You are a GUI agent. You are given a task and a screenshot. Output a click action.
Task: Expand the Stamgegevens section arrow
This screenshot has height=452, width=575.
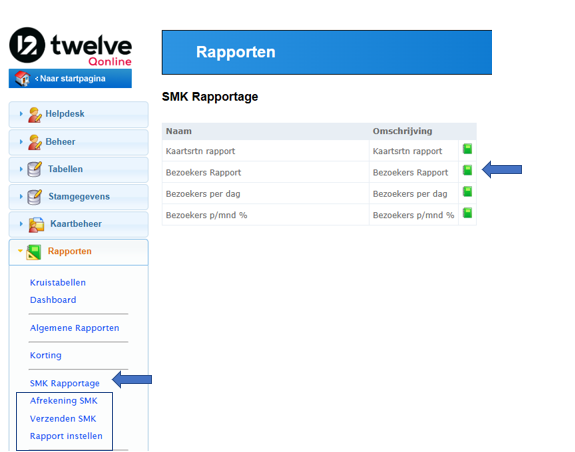(21, 196)
